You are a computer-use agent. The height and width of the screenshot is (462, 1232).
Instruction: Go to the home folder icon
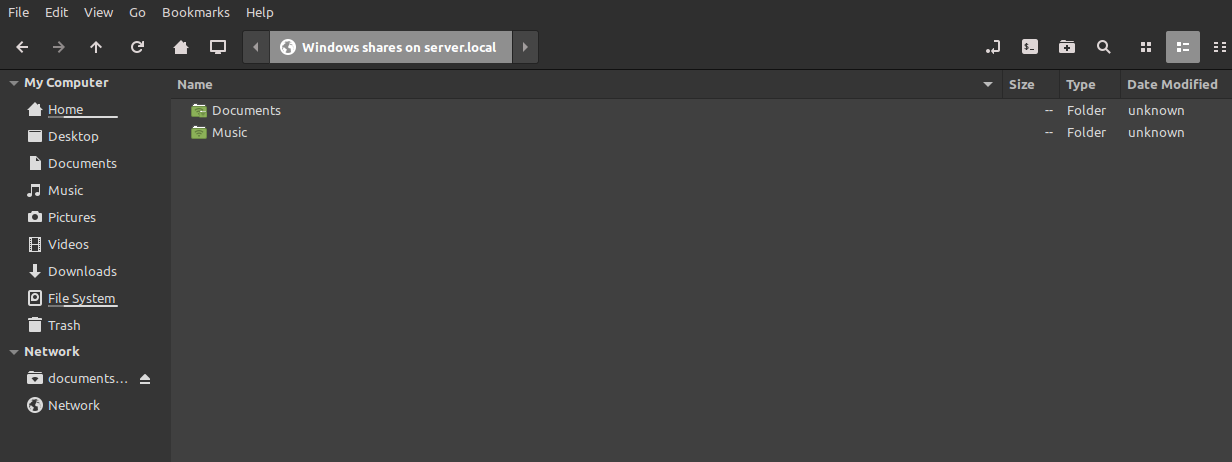pyautogui.click(x=181, y=47)
